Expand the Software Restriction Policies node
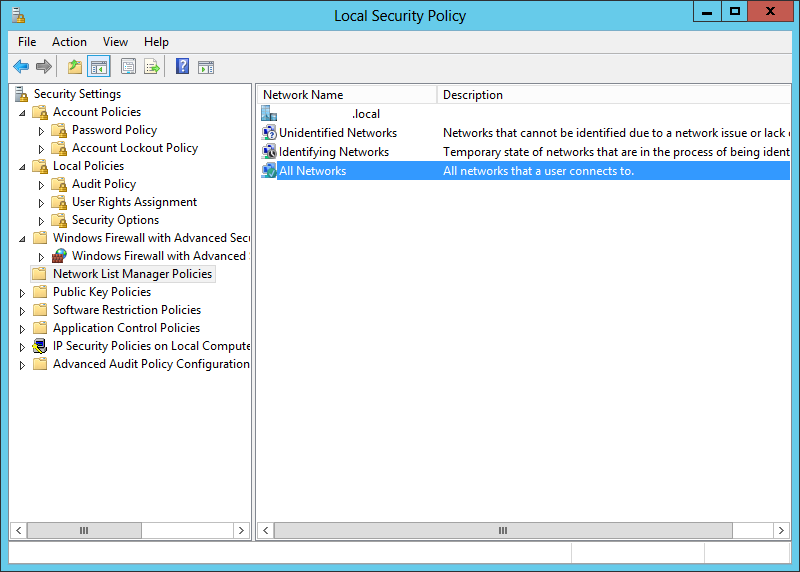Screen dimensions: 800x572 point(22,311)
